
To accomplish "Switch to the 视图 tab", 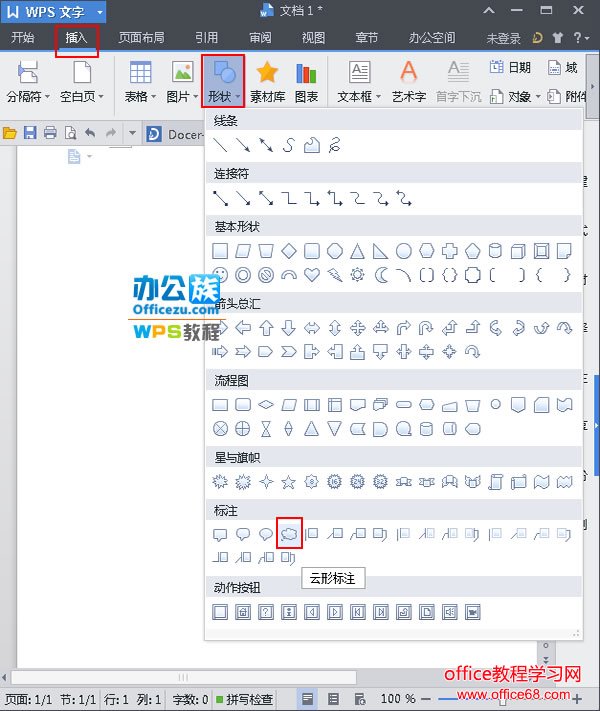I will coord(313,38).
